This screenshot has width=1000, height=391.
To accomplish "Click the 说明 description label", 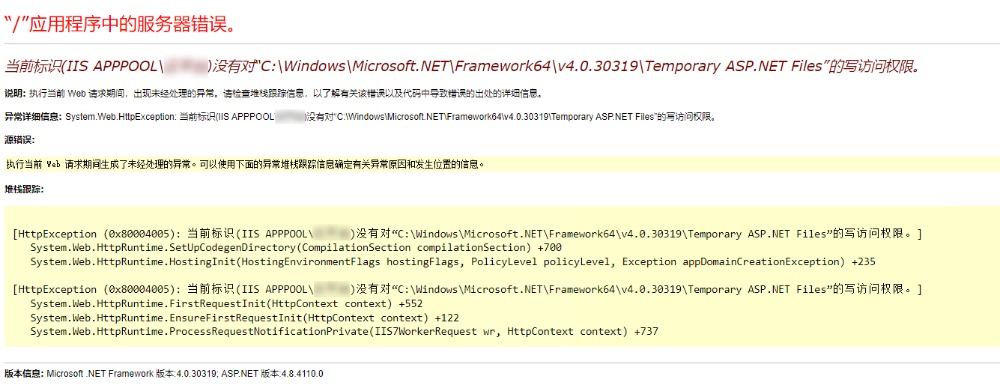I will click(x=15, y=93).
